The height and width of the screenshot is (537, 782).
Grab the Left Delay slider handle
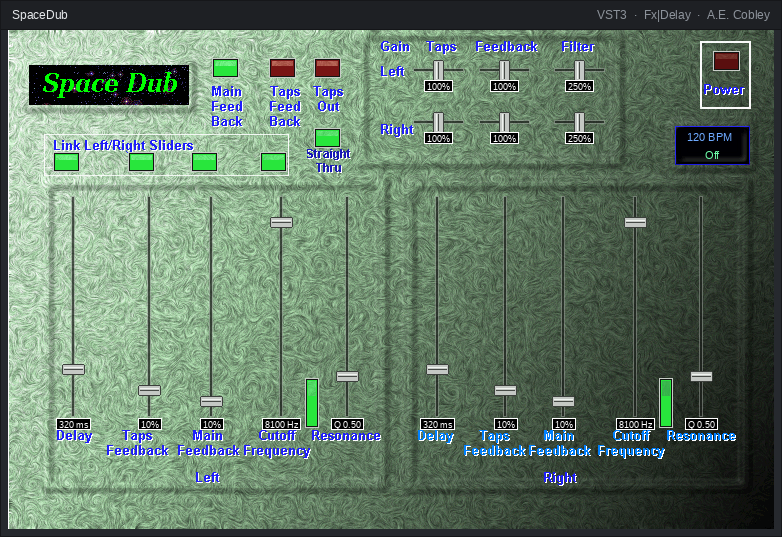pos(73,369)
